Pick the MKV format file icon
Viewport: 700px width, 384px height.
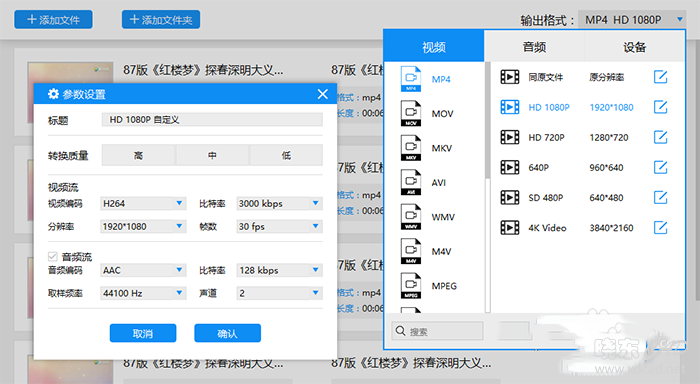[x=411, y=148]
